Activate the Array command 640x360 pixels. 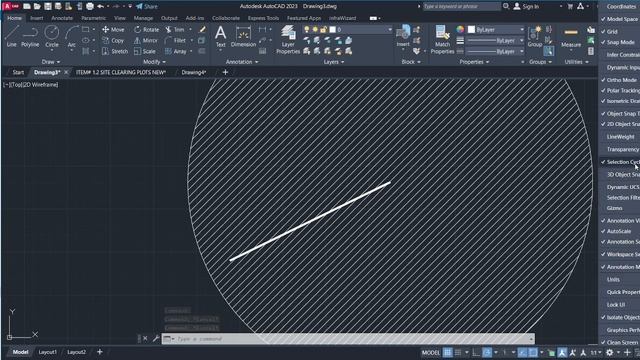click(x=176, y=51)
